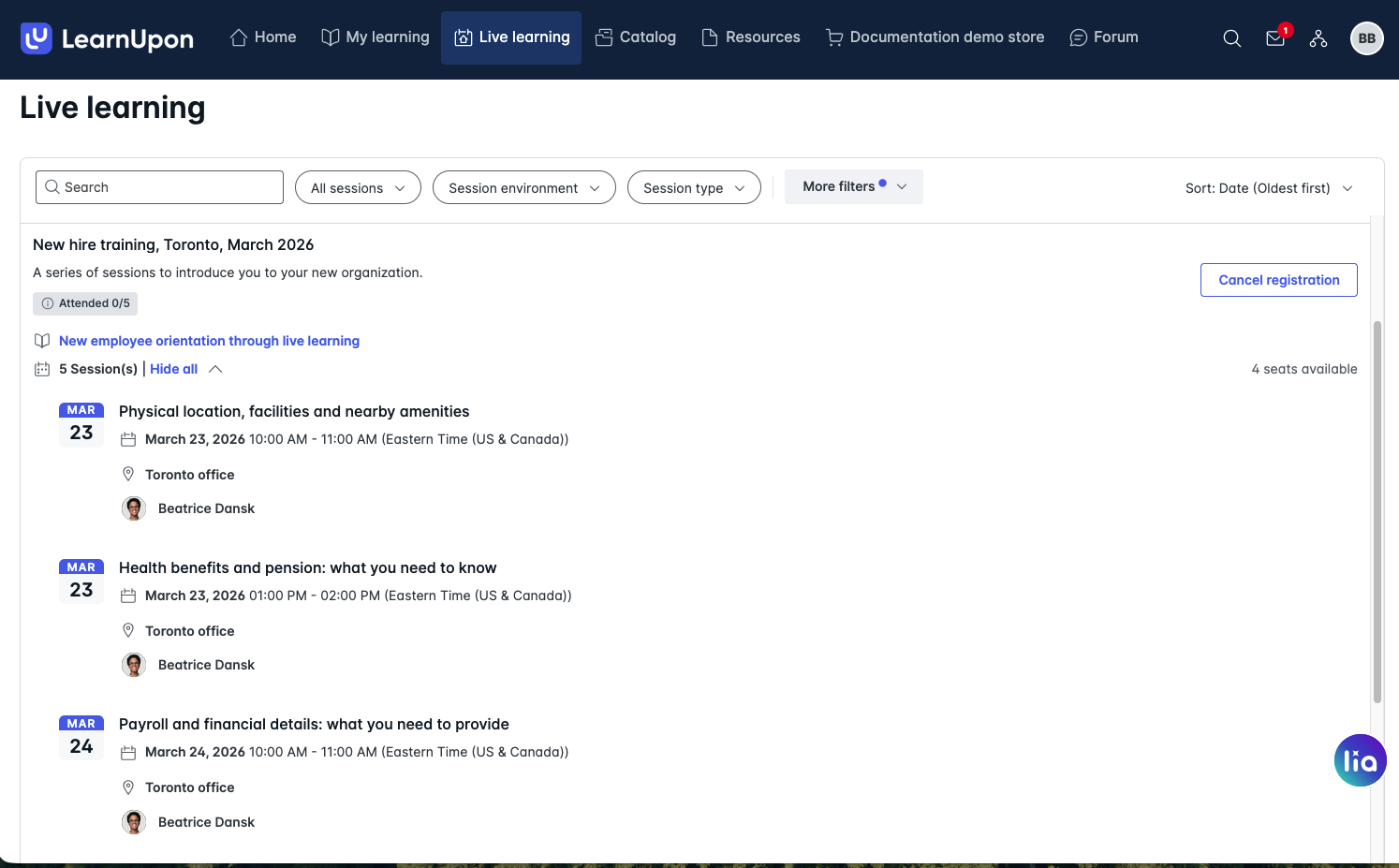1399x868 pixels.
Task: Click the "4 seats available" text
Action: coord(1304,369)
